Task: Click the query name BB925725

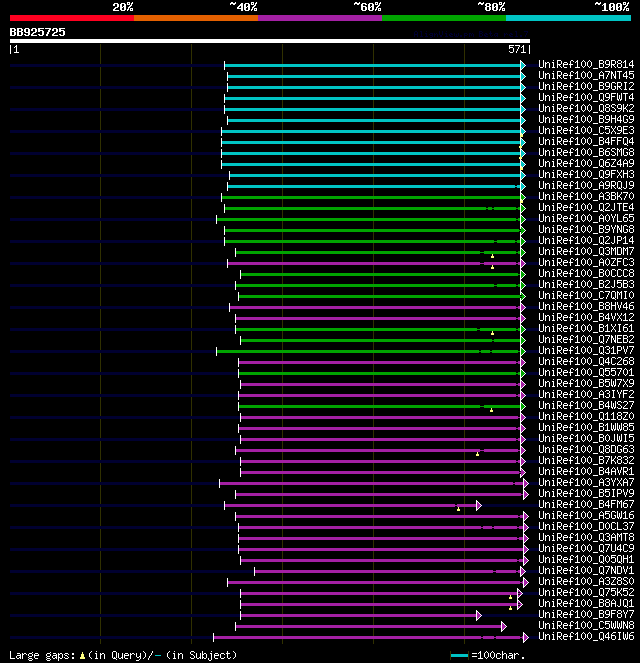Action: (38, 33)
